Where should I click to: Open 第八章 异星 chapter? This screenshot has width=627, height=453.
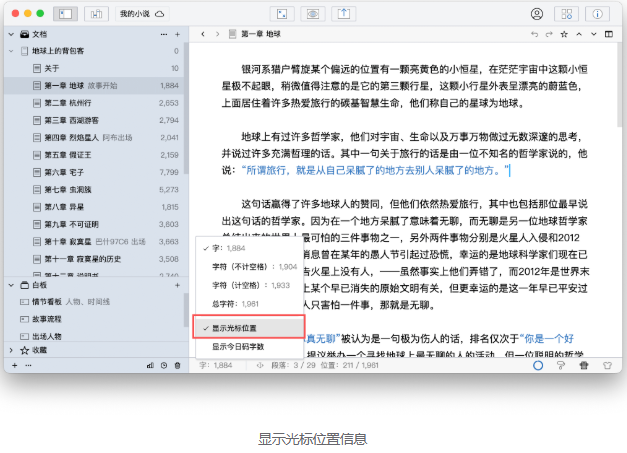(x=94, y=207)
